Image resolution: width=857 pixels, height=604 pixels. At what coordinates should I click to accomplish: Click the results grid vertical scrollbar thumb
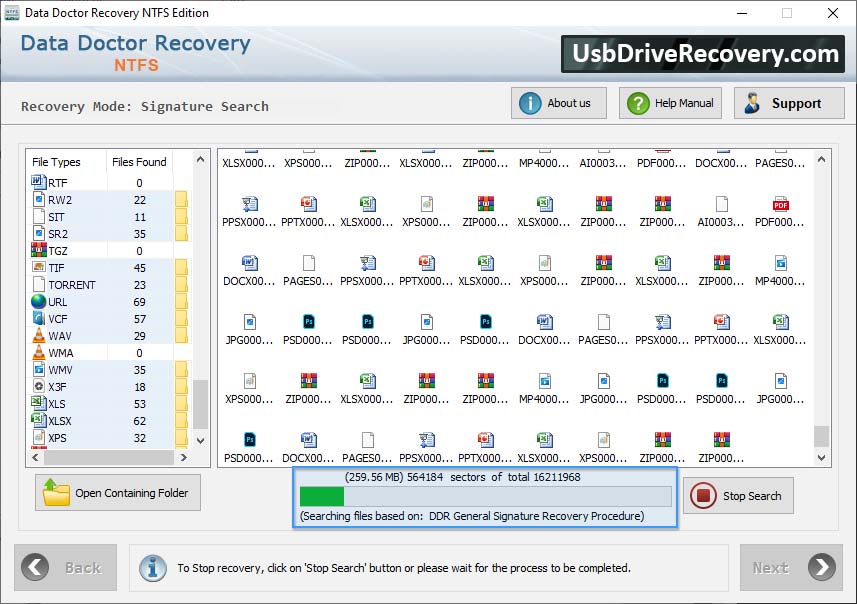coord(821,436)
